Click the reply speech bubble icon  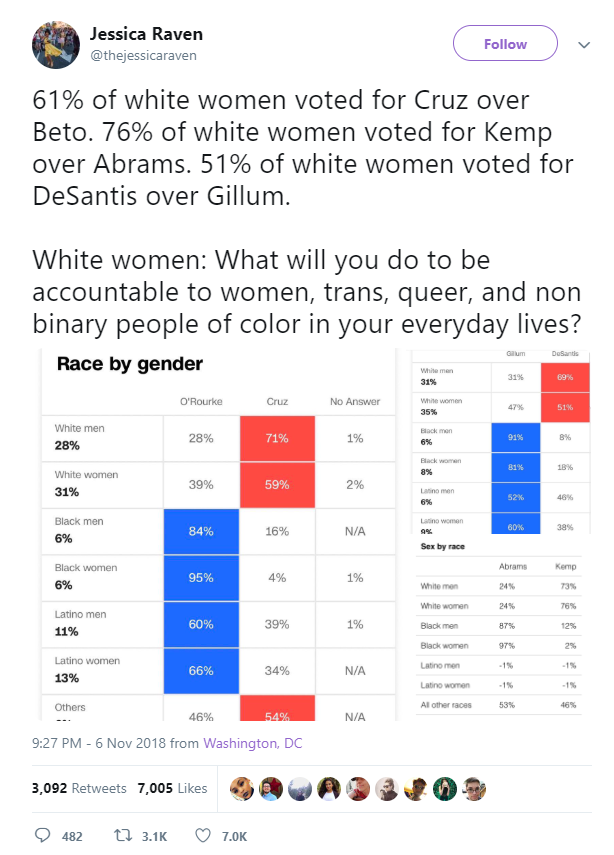[x=43, y=835]
